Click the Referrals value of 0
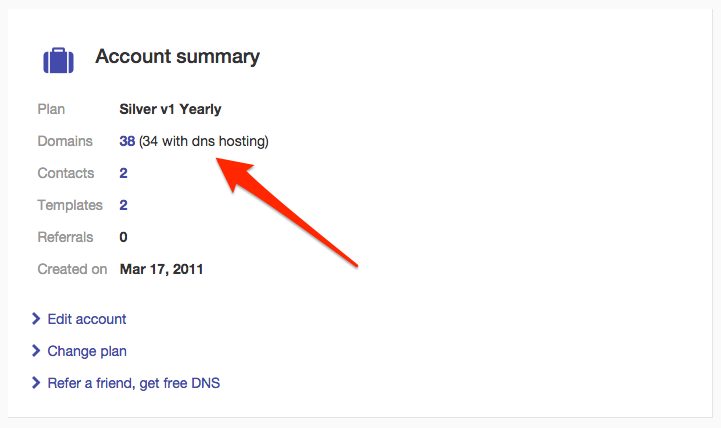Screen dimensions: 721x428 123,237
